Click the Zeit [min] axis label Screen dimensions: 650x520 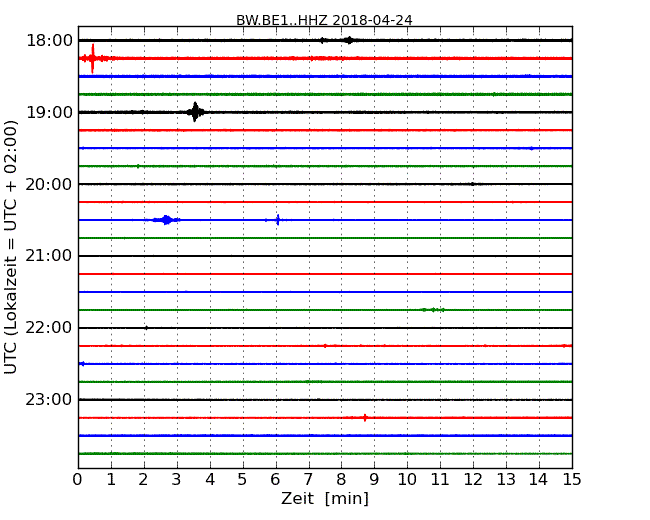(x=325, y=498)
